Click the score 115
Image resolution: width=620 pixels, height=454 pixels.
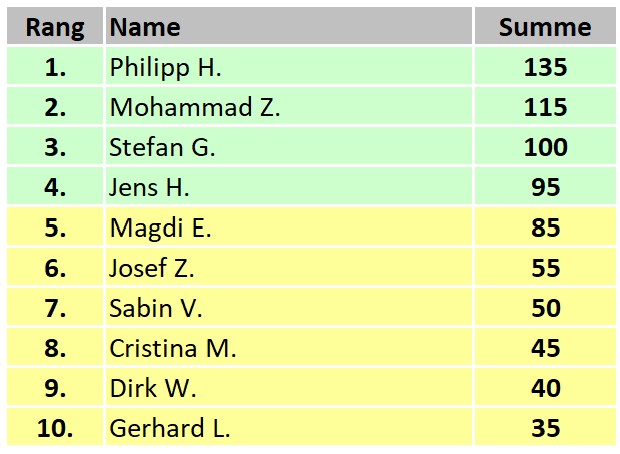point(546,107)
